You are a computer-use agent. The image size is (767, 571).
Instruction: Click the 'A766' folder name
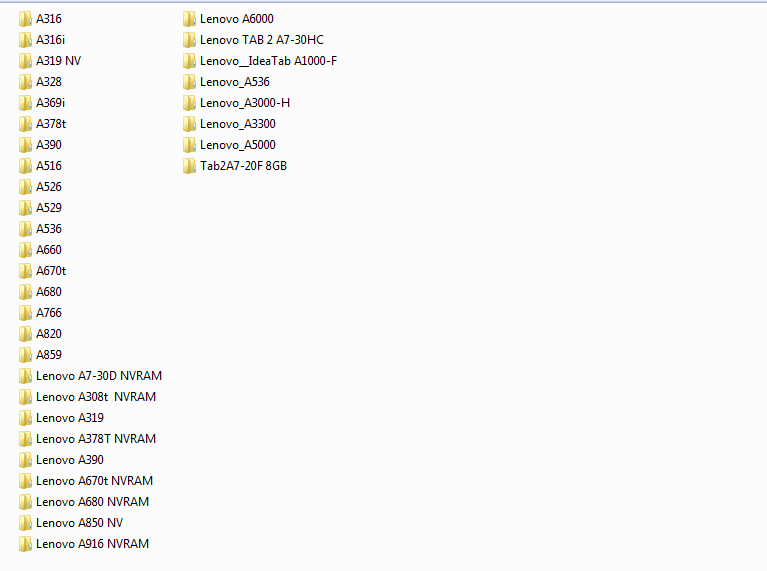point(49,313)
